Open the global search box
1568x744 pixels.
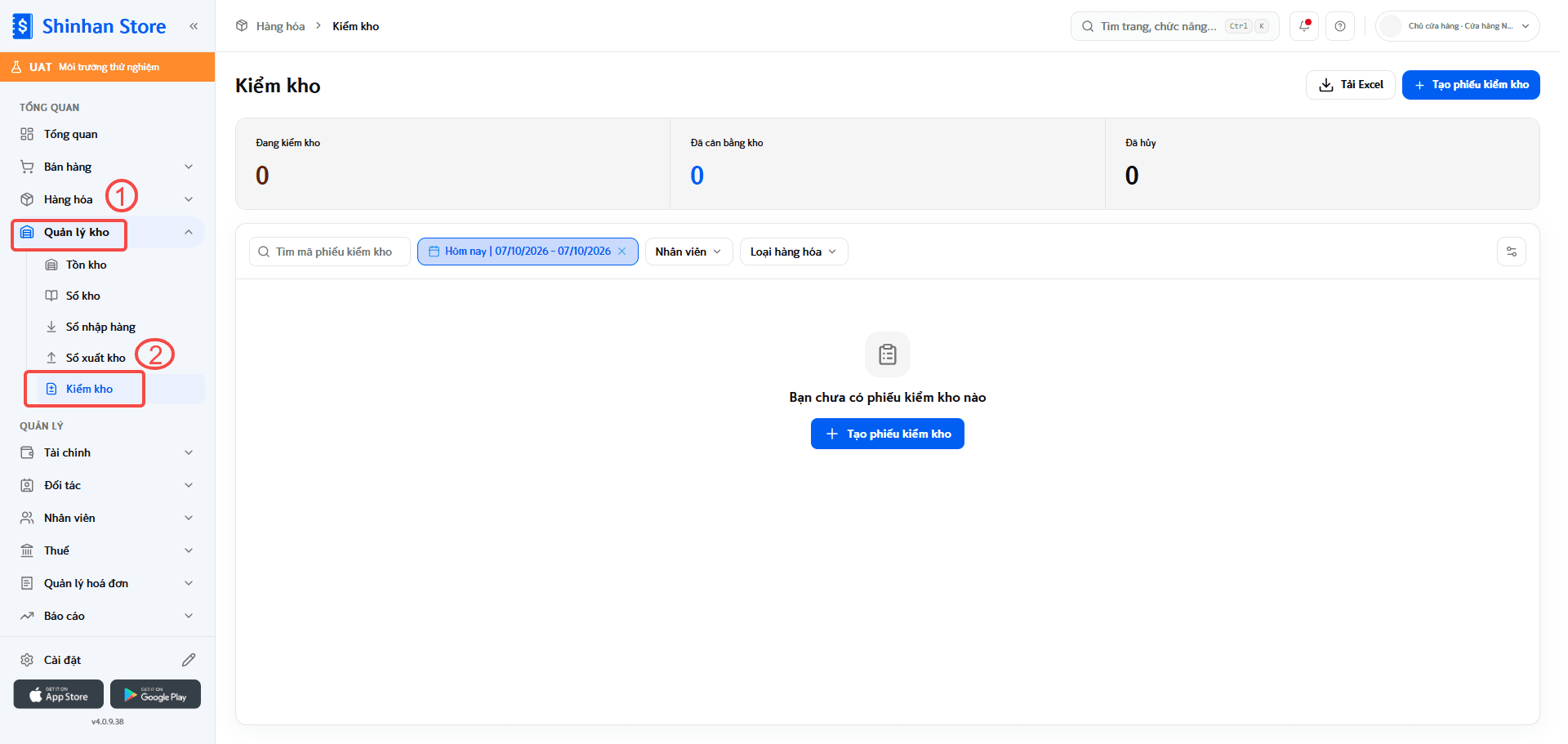tap(1174, 26)
